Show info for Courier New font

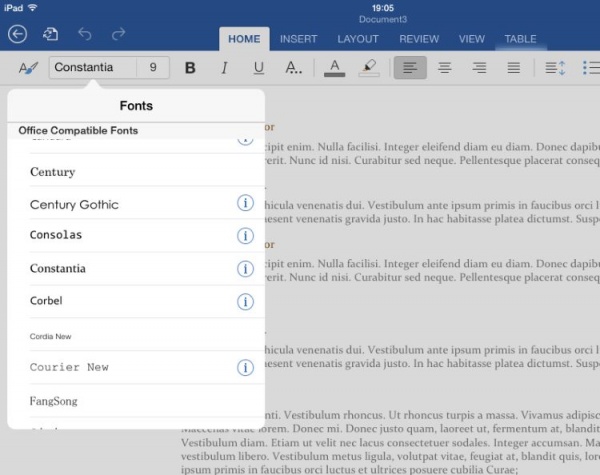(245, 367)
